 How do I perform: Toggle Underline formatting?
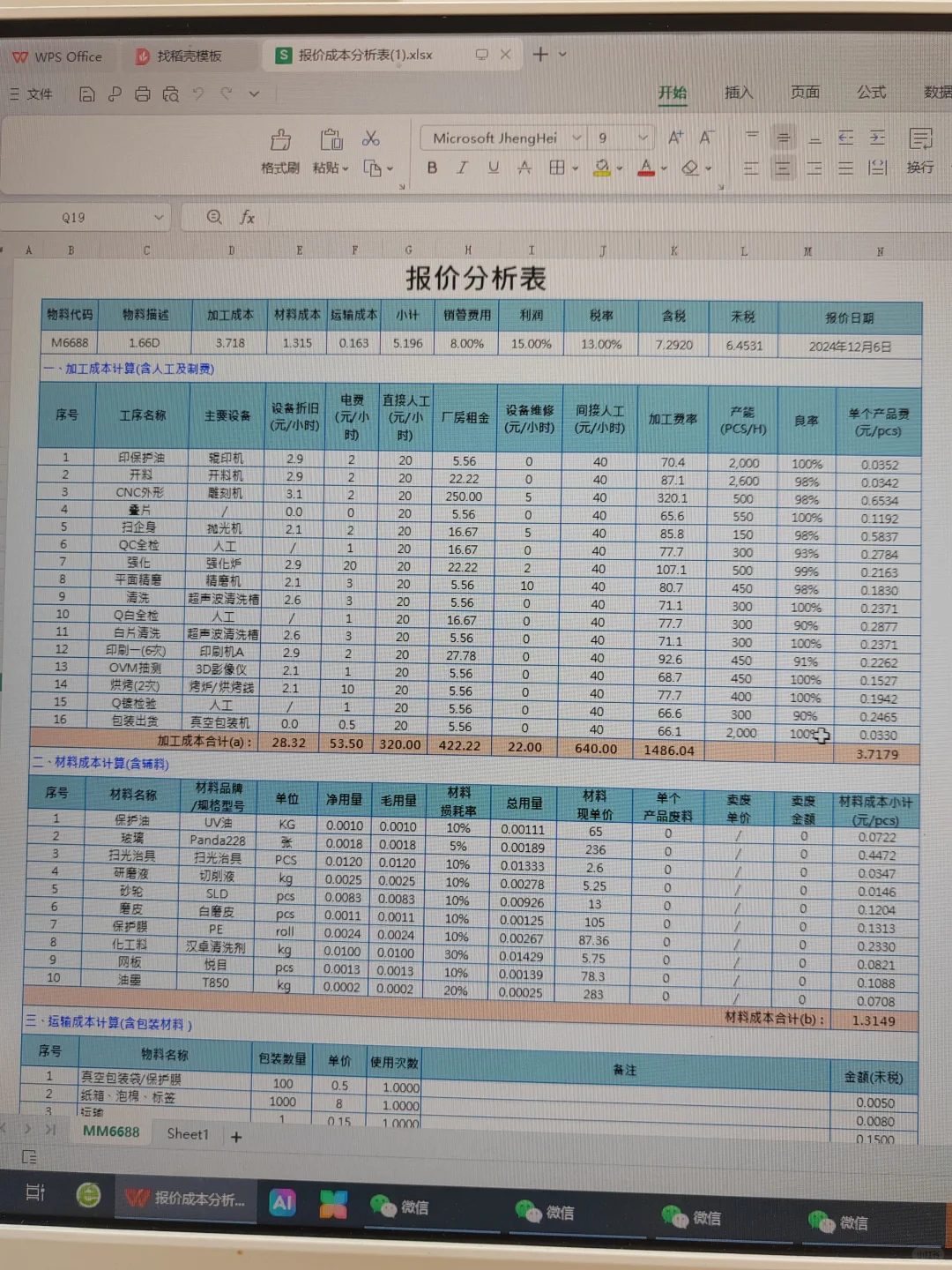coord(493,168)
